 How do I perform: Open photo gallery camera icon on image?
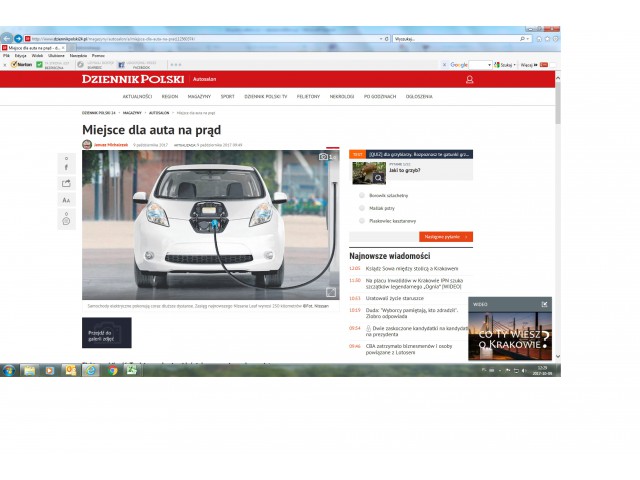(x=323, y=157)
